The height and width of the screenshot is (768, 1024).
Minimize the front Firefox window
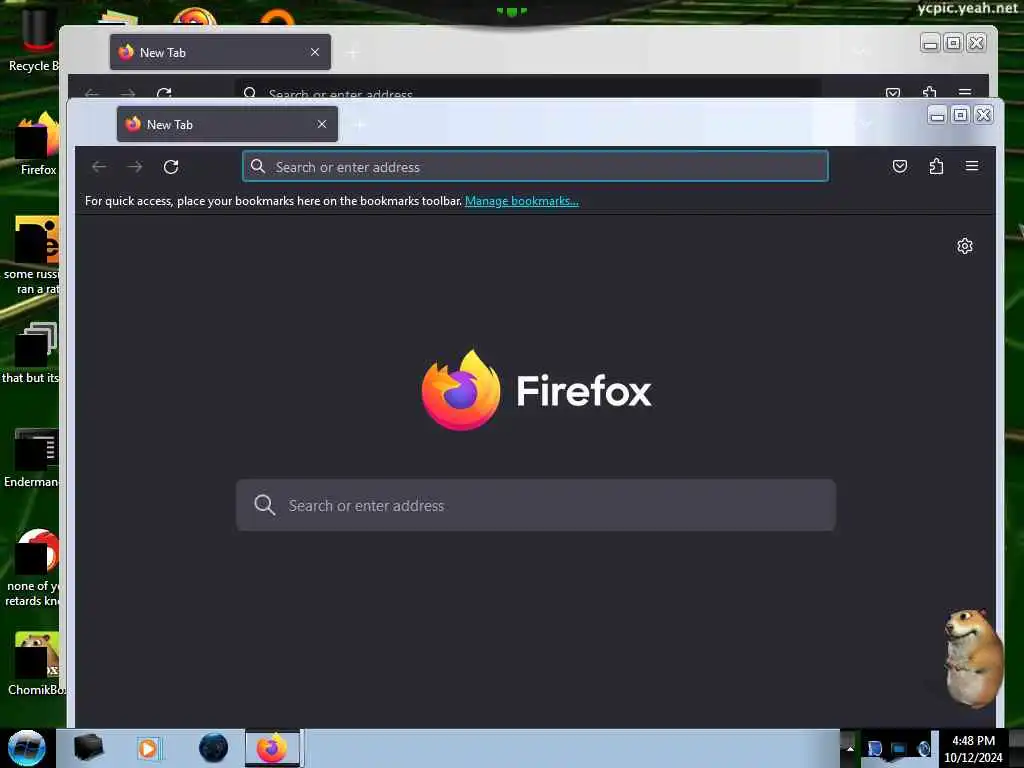937,116
